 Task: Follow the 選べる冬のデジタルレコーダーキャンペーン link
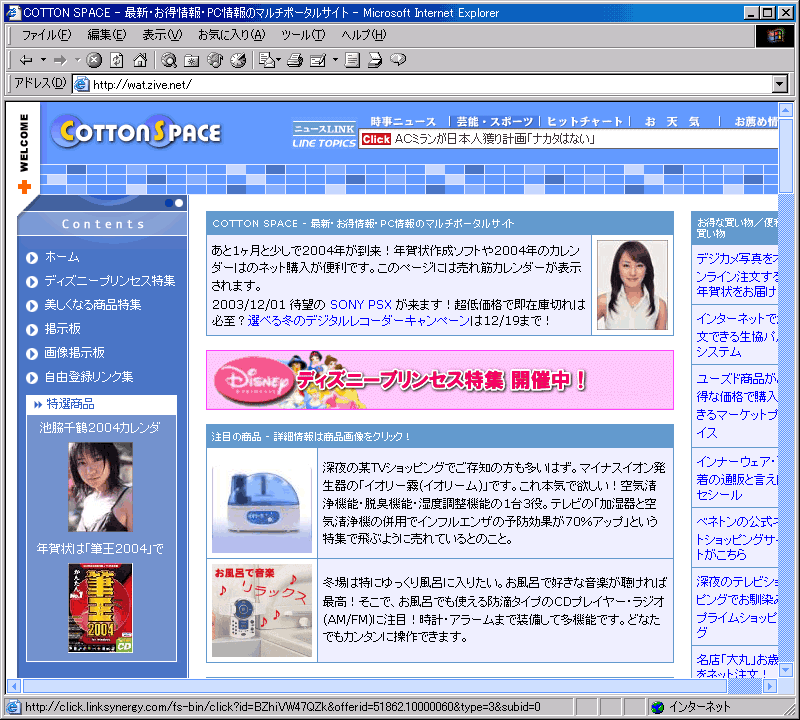coord(358,321)
